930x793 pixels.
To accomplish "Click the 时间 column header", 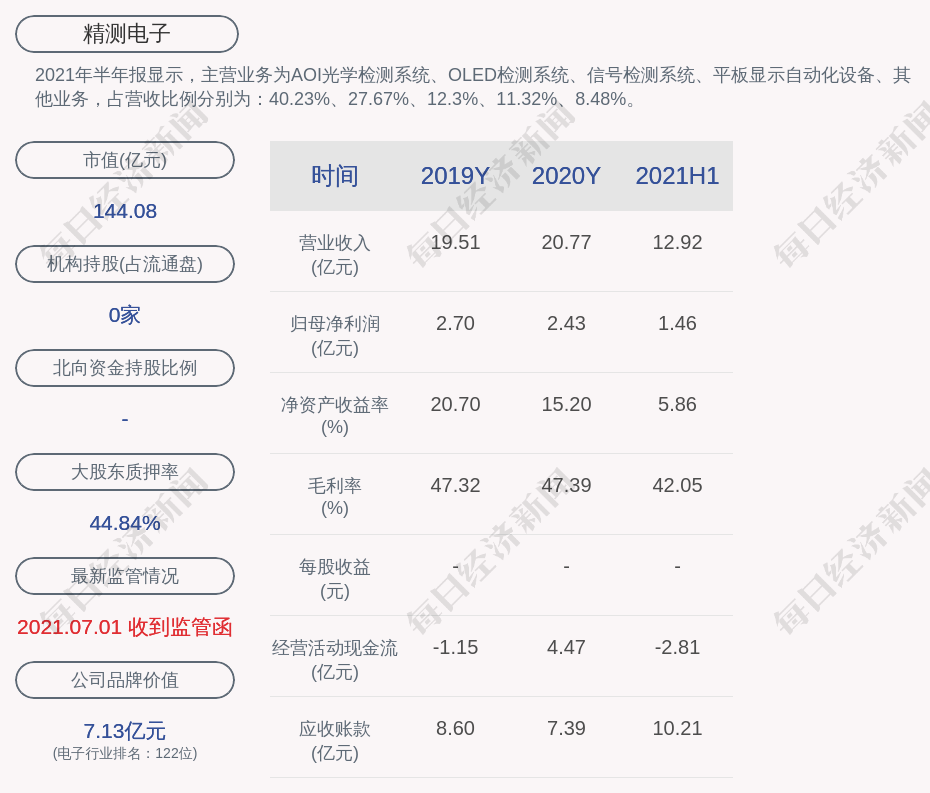I will click(x=335, y=176).
